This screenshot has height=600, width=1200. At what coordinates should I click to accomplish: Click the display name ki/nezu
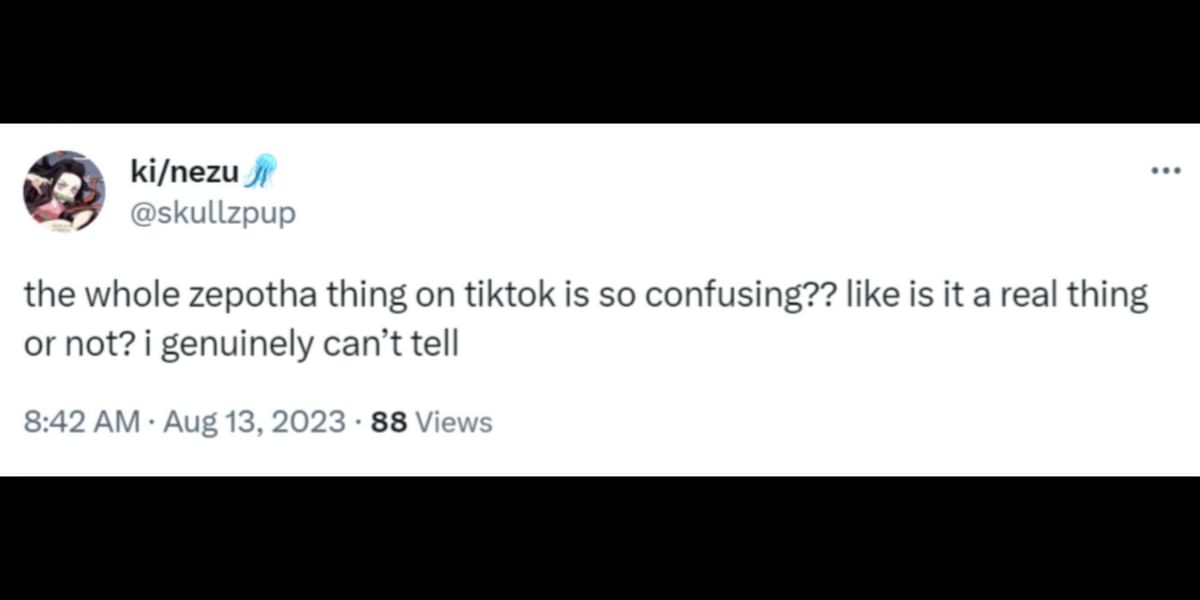click(x=185, y=170)
